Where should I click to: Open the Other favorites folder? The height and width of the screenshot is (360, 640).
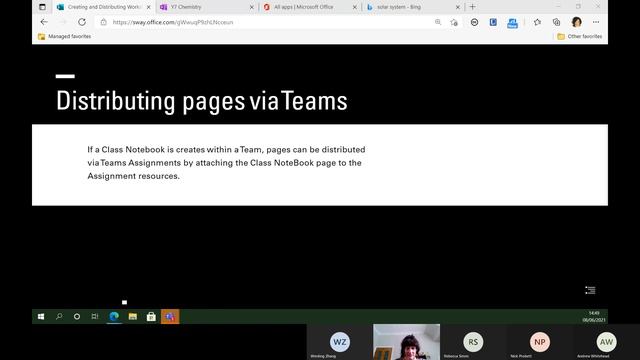[x=580, y=36]
